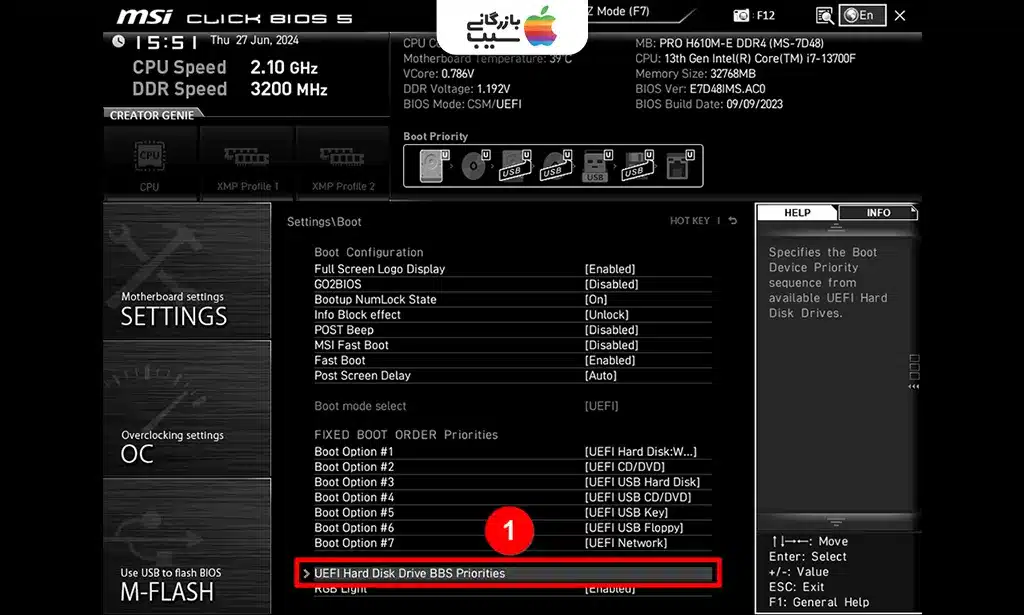The height and width of the screenshot is (615, 1024).
Task: Click the CPU Speed 2.10 GHz readout
Action: coord(225,67)
